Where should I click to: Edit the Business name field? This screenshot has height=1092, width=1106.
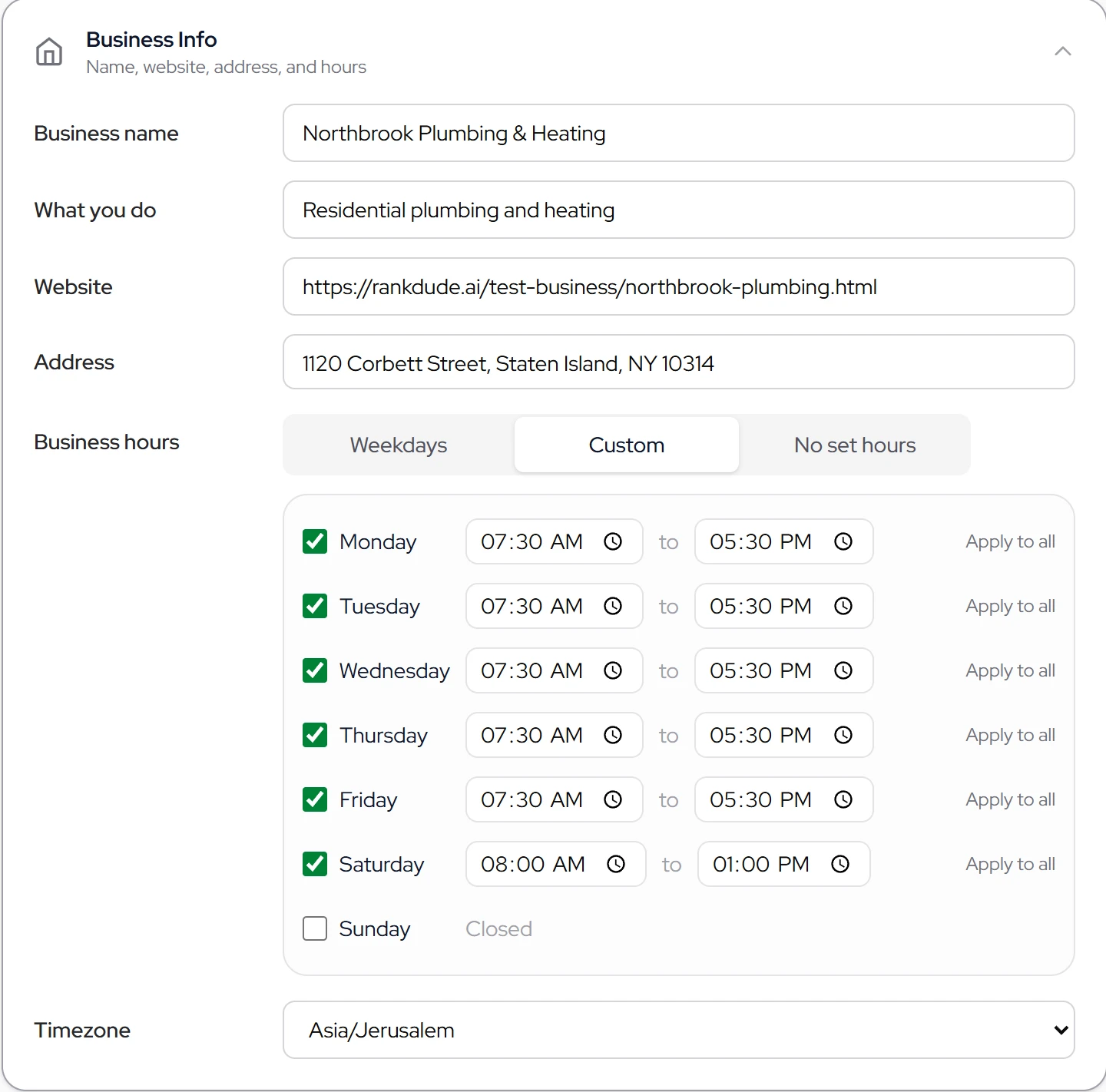pos(679,133)
